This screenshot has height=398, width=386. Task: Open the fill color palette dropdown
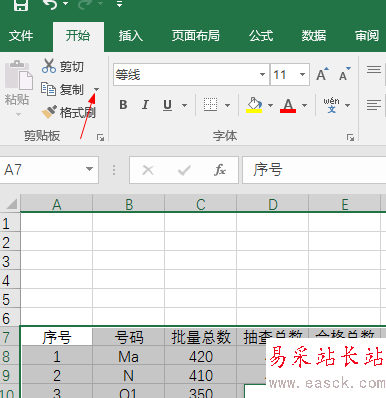270,105
